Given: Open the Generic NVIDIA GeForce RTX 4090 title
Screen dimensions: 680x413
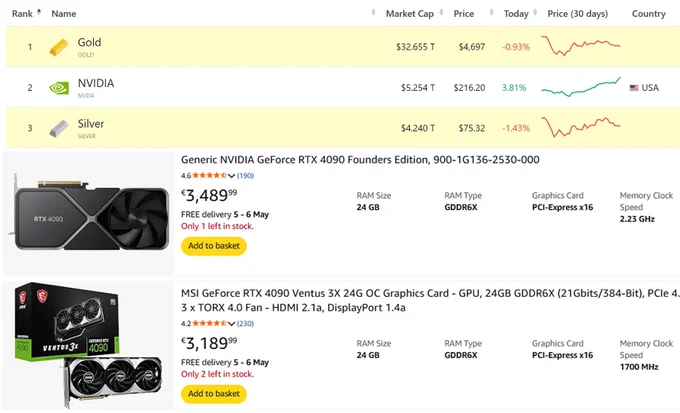Looking at the screenshot, I should (360, 160).
